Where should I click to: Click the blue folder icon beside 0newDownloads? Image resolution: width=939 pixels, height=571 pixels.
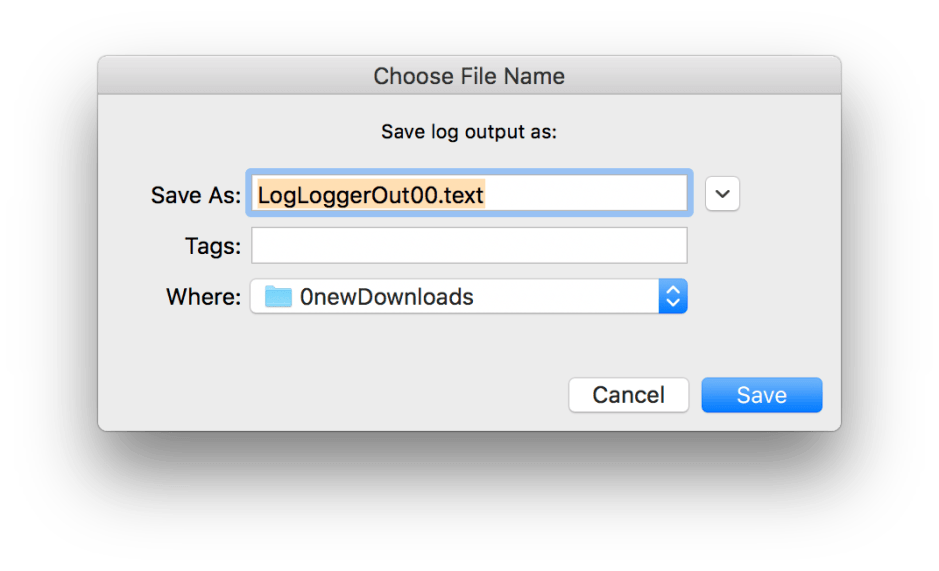[x=277, y=297]
